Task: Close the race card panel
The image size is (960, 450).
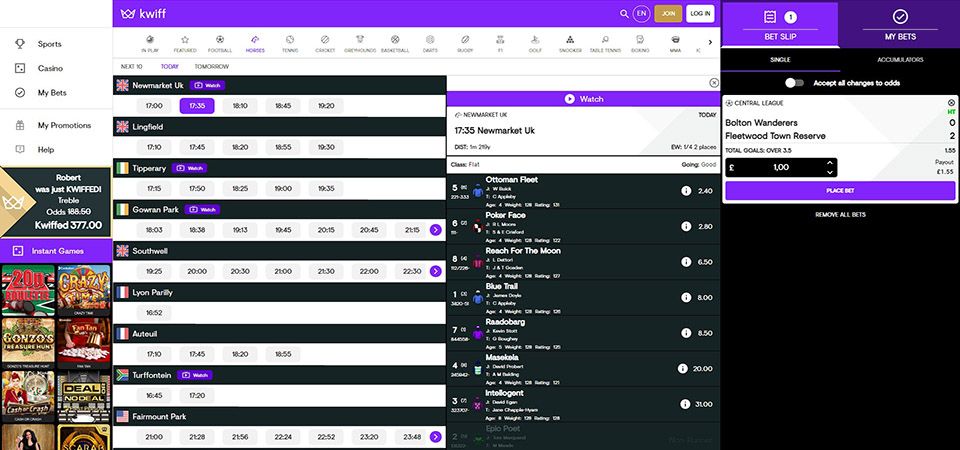Action: pyautogui.click(x=714, y=83)
